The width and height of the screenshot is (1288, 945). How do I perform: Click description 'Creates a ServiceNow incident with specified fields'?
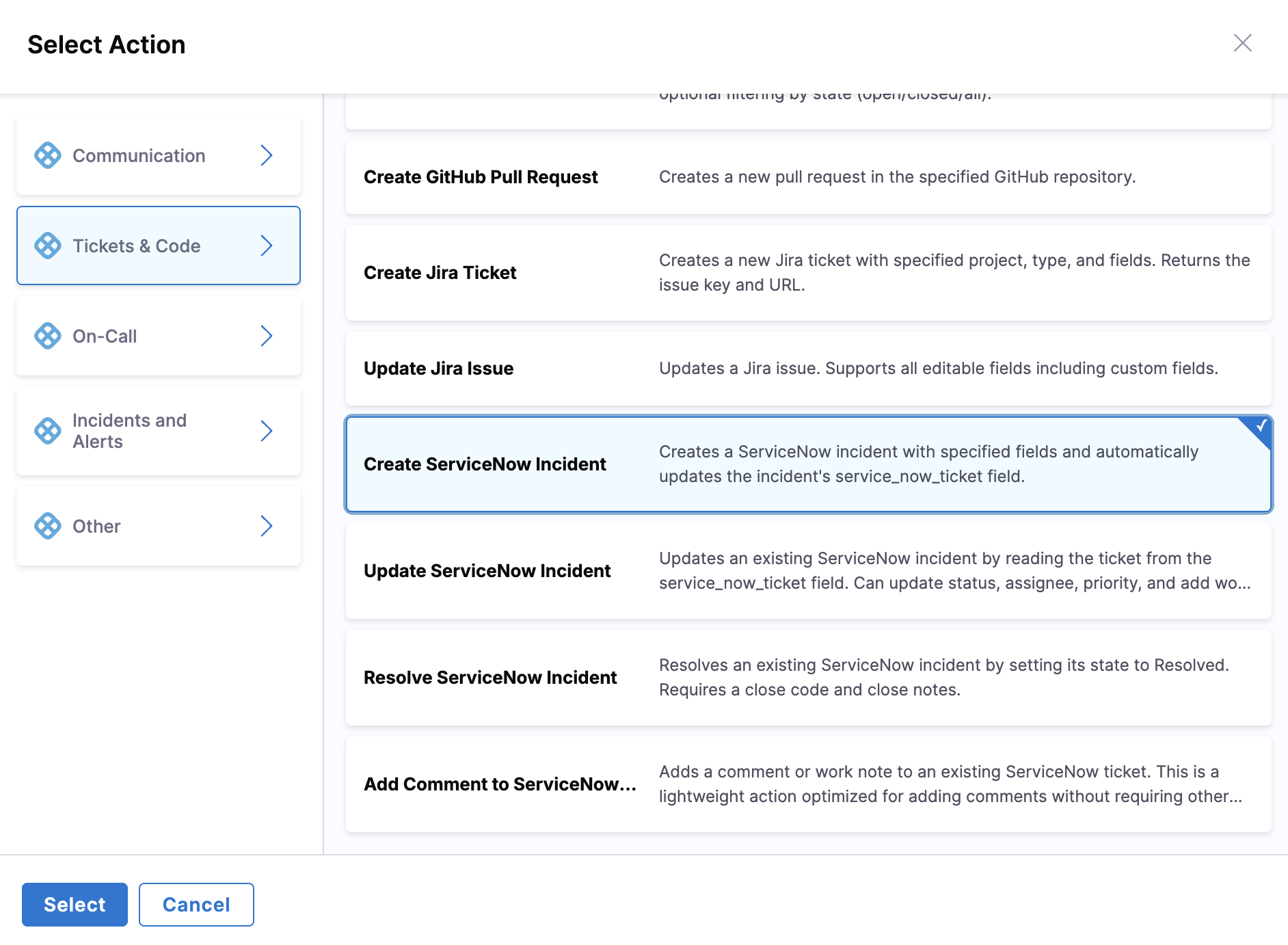click(928, 464)
